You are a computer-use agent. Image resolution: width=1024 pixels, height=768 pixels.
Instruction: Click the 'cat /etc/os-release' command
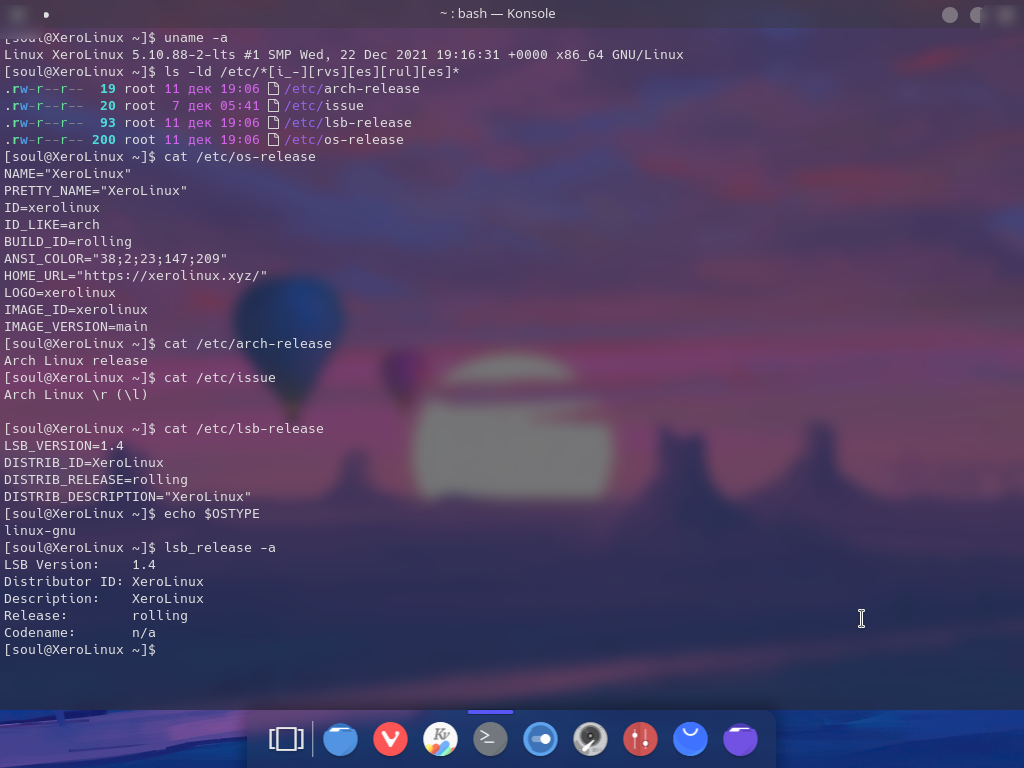(240, 157)
